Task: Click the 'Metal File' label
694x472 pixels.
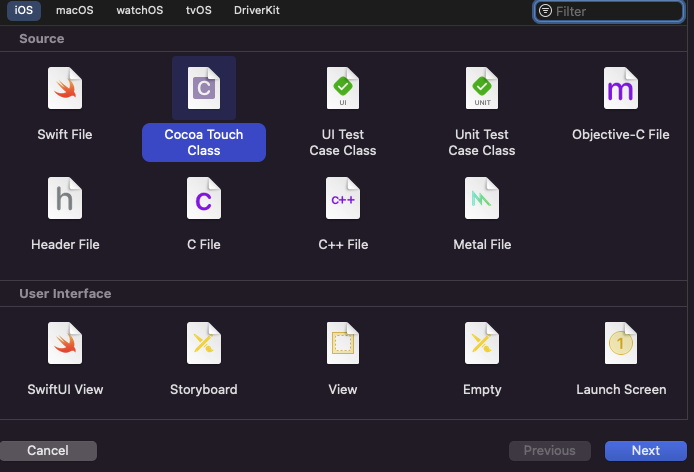Action: tap(482, 244)
